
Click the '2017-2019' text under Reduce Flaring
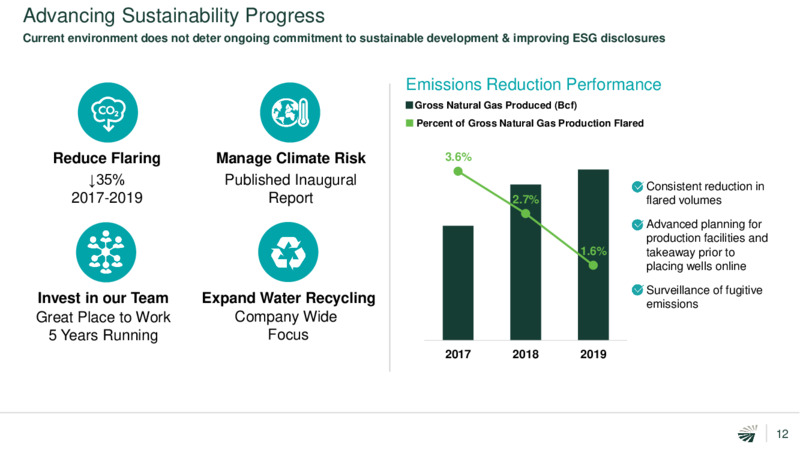[107, 198]
